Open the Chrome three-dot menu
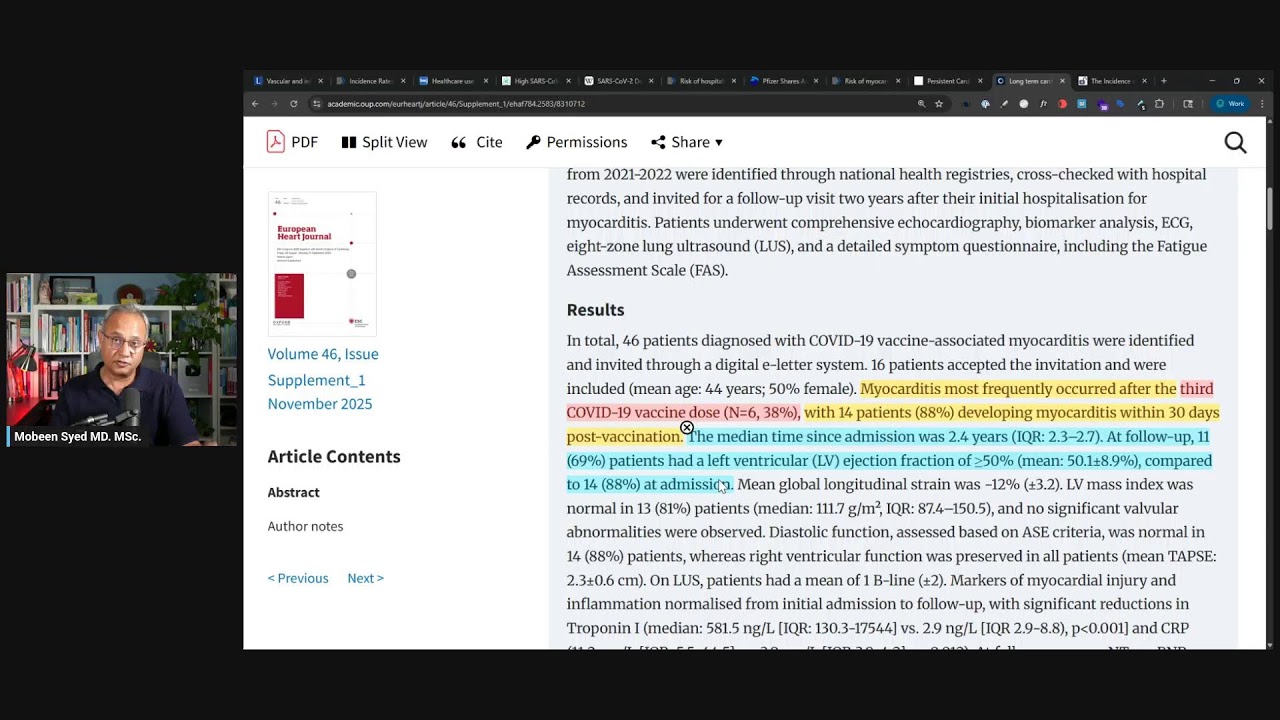 (x=1262, y=104)
